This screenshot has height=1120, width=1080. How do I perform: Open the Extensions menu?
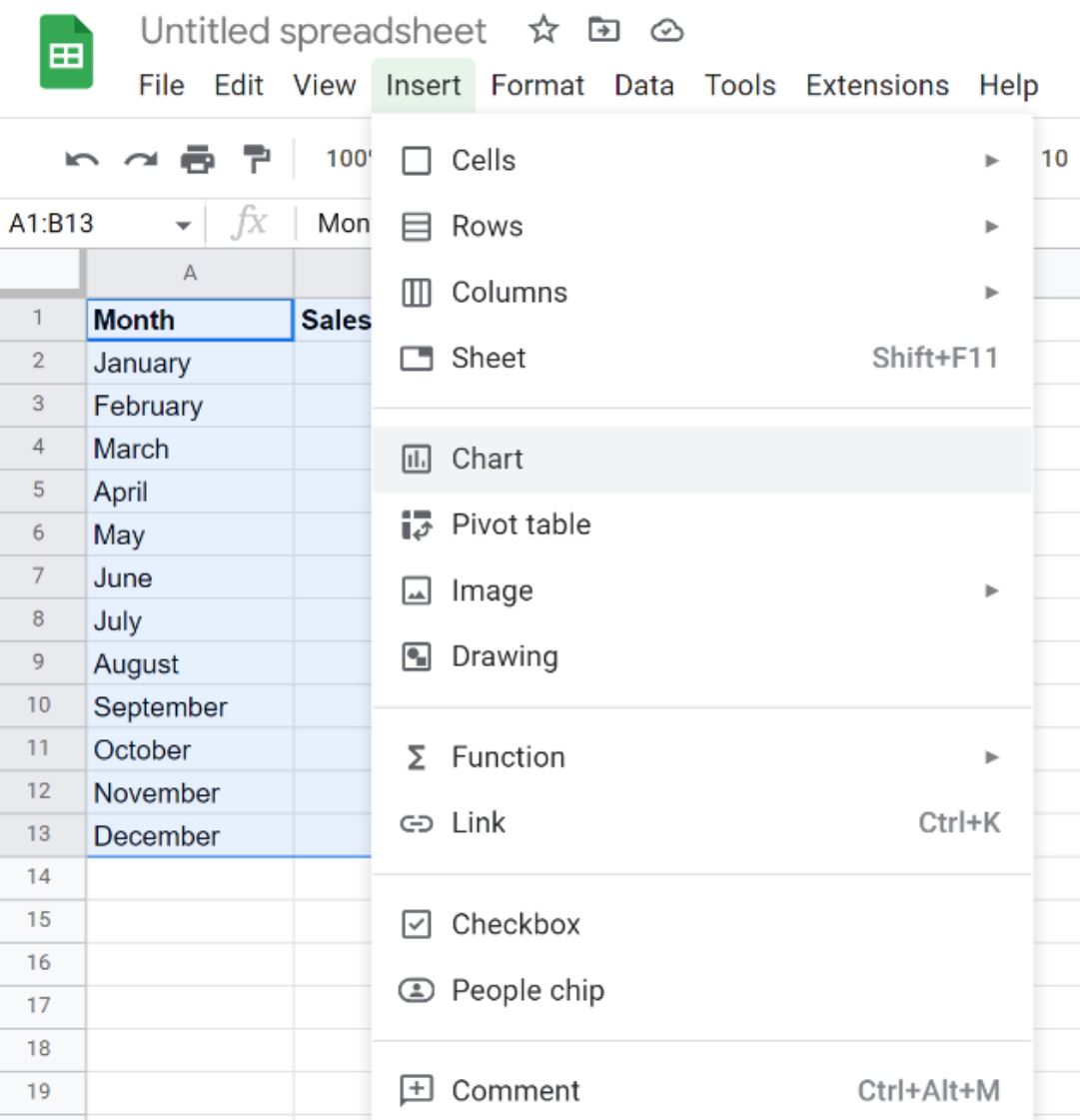[x=877, y=86]
